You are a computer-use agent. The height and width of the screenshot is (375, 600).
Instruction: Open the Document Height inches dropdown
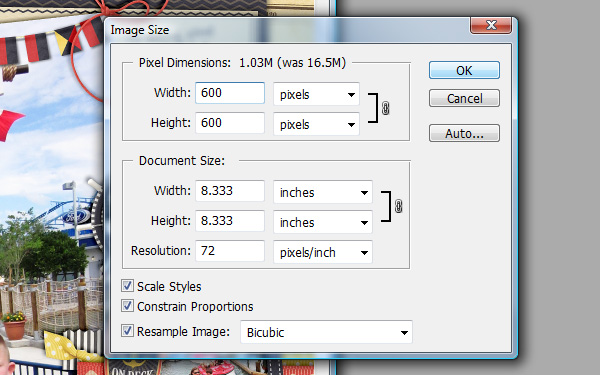tap(323, 222)
